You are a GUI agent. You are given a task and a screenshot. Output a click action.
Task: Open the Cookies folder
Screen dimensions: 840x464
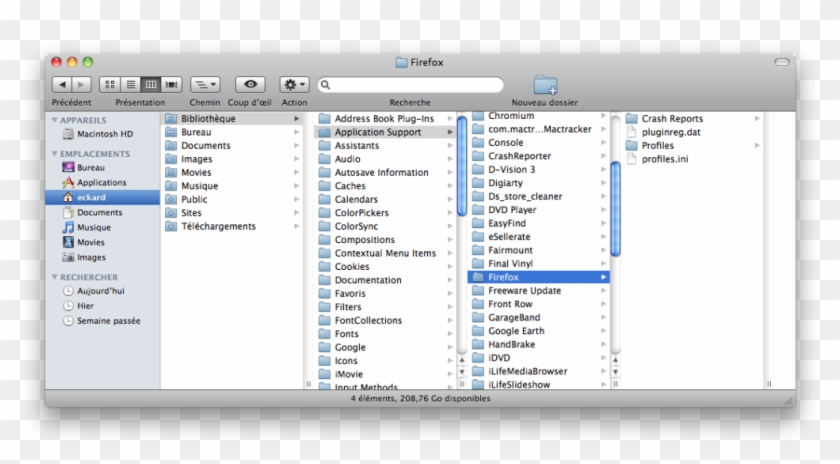coord(385,266)
